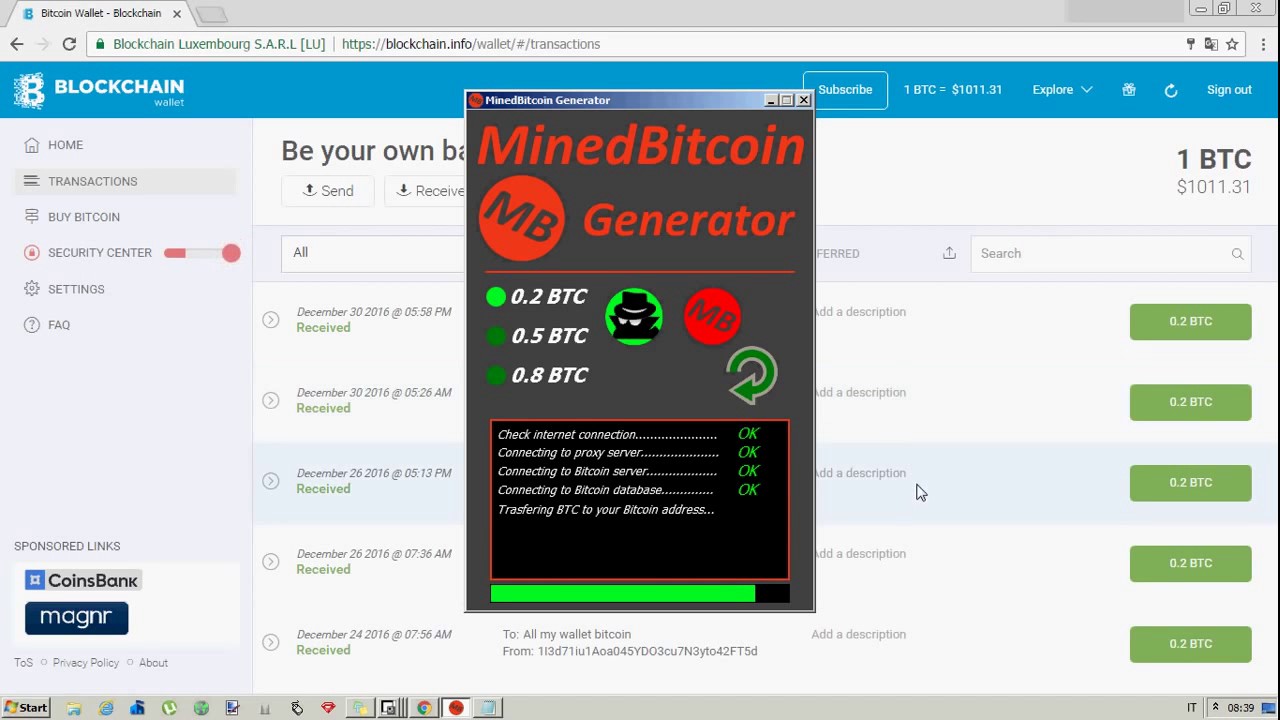
Task: Click the green transfer progress bar
Action: click(x=640, y=594)
